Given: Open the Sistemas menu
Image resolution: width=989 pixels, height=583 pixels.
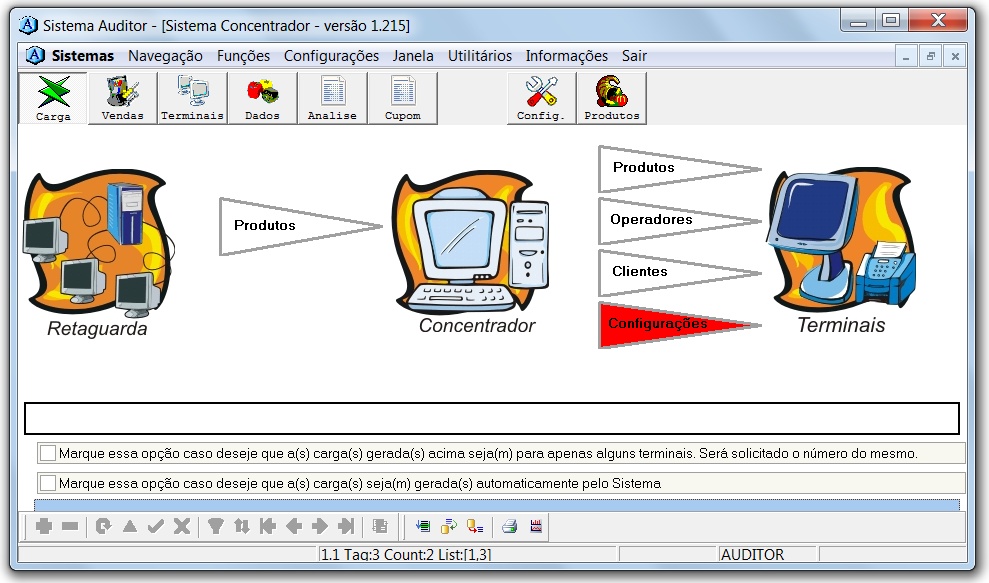Looking at the screenshot, I should 83,56.
